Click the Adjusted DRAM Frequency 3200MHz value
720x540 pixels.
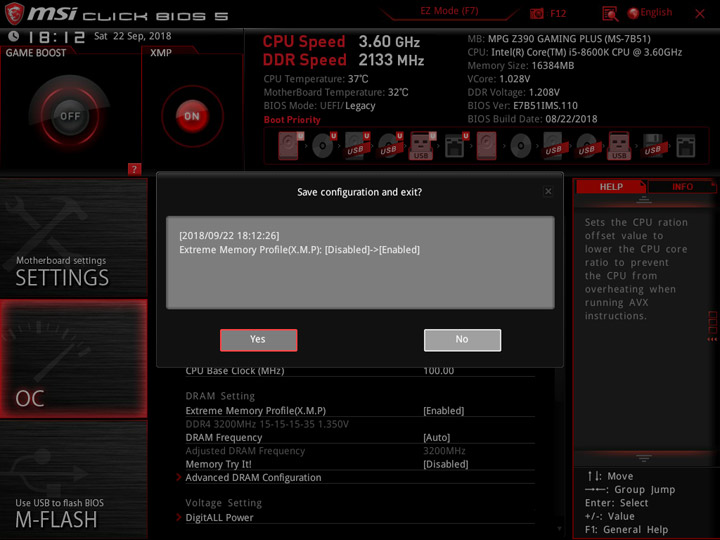click(444, 451)
